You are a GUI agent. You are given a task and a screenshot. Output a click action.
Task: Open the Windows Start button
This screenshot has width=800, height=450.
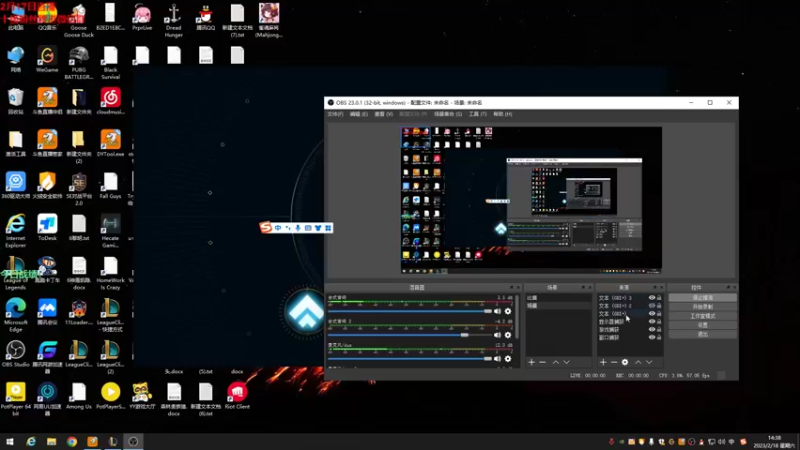(x=10, y=442)
